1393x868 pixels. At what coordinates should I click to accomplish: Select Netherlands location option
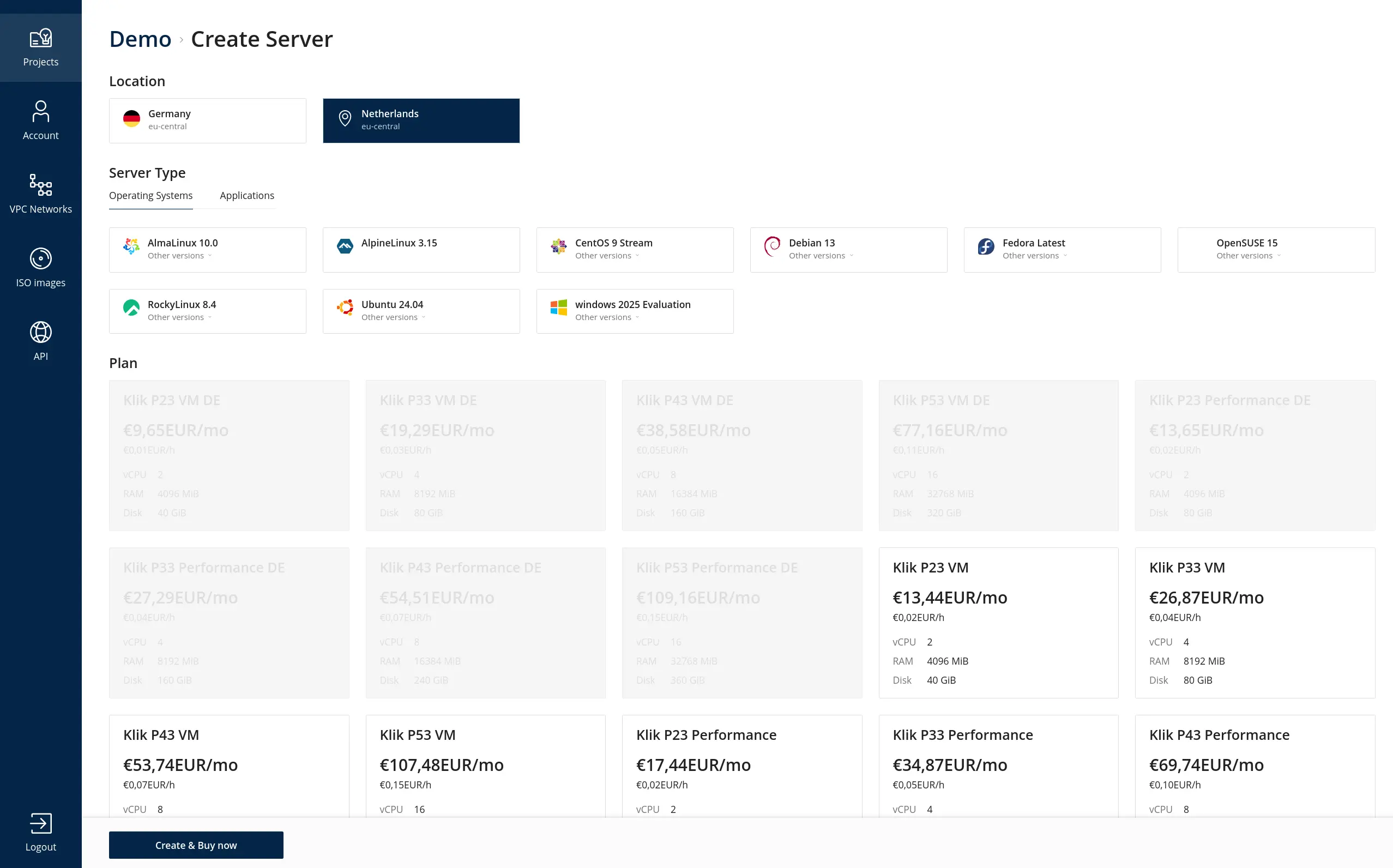(421, 120)
